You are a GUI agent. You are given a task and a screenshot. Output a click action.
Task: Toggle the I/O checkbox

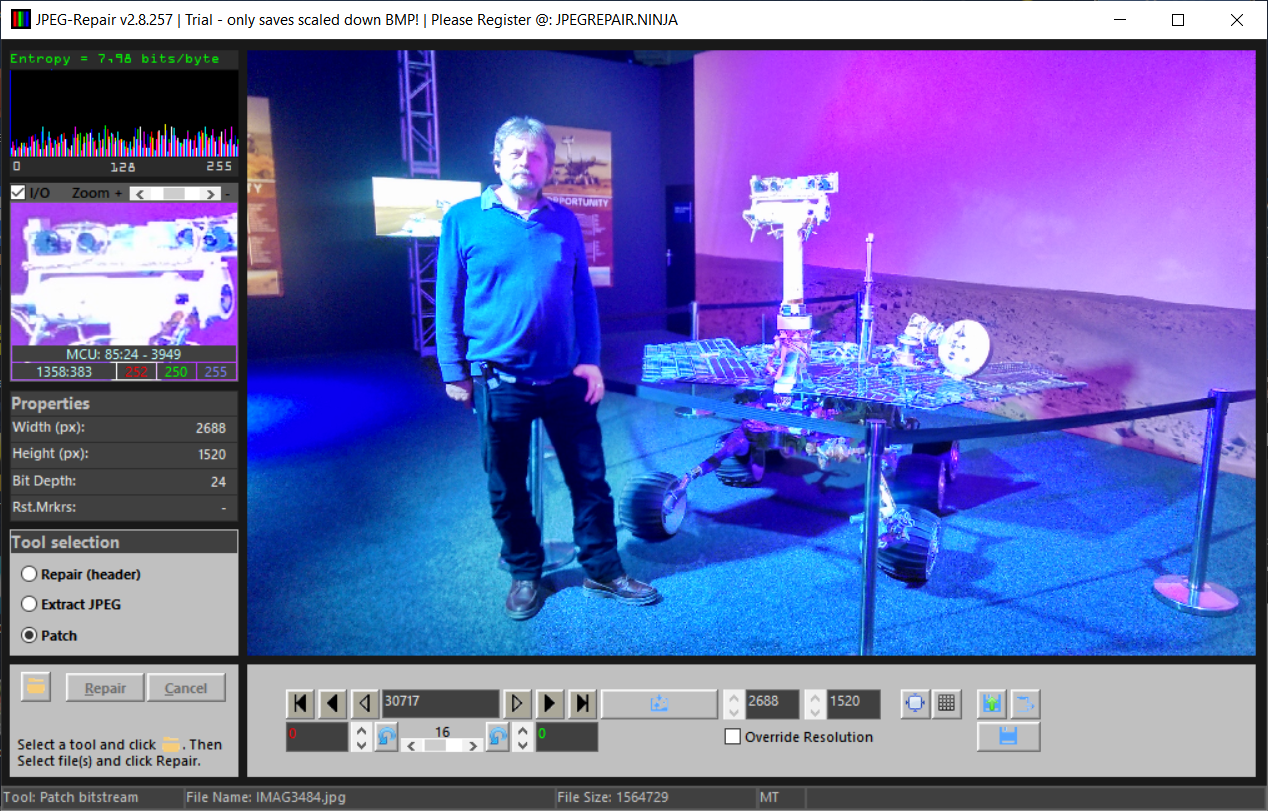[18, 193]
